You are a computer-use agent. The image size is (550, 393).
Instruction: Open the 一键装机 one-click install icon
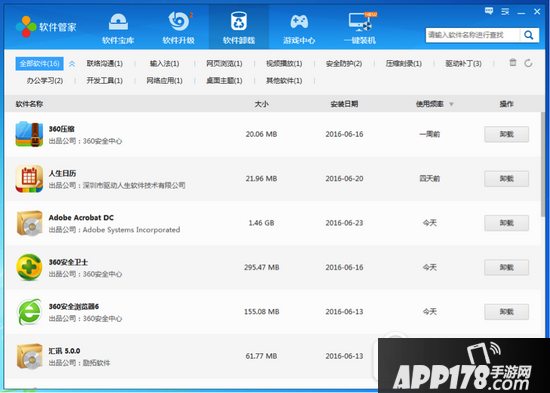coord(360,22)
